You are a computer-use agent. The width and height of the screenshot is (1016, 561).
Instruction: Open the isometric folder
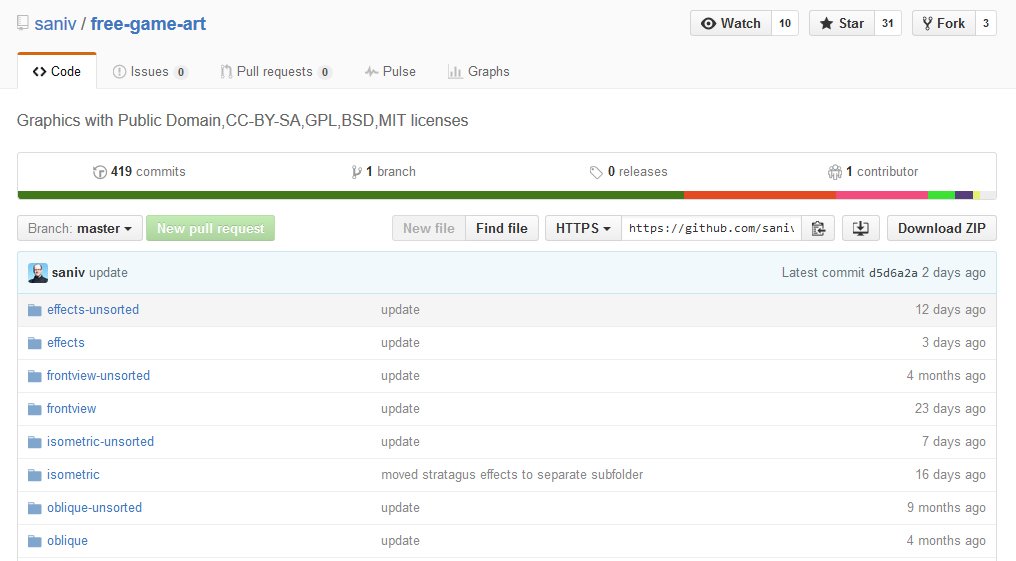click(73, 475)
